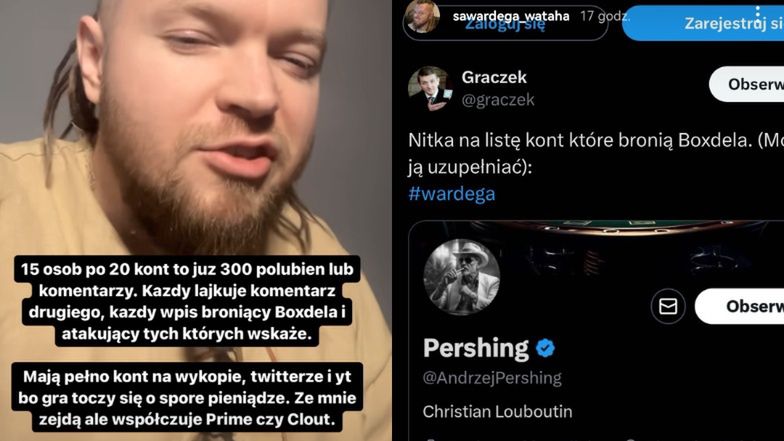
Task: Click the Pershing profile name
Action: pyautogui.click(x=476, y=348)
